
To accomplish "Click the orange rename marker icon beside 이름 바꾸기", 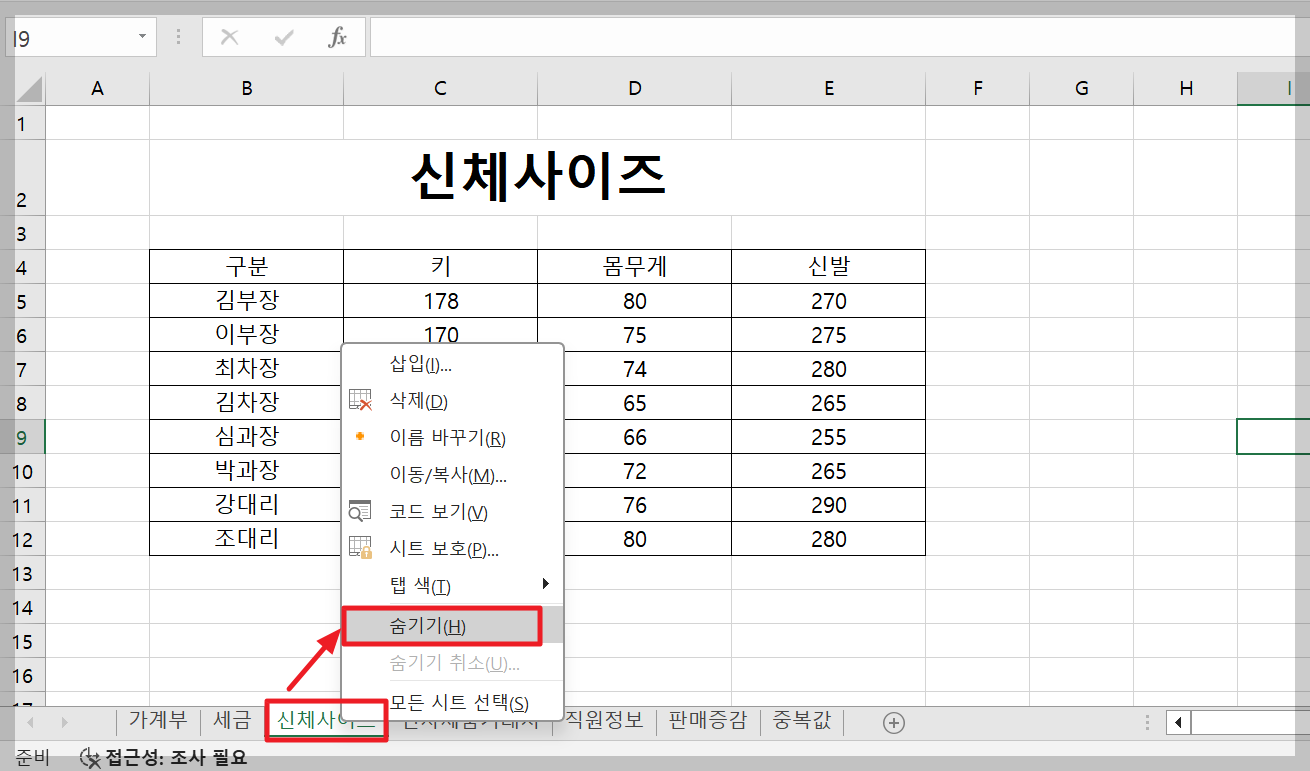I will (360, 435).
